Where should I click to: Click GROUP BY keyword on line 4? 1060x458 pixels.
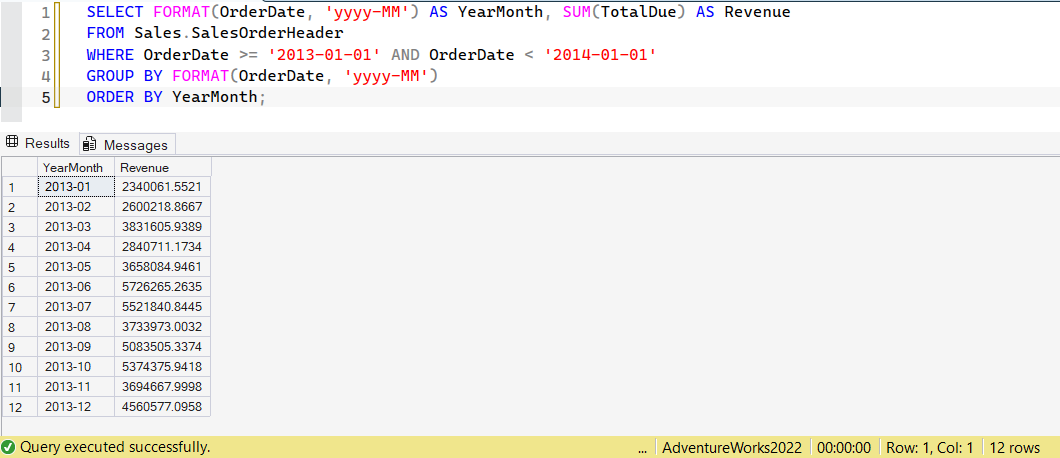(x=124, y=76)
